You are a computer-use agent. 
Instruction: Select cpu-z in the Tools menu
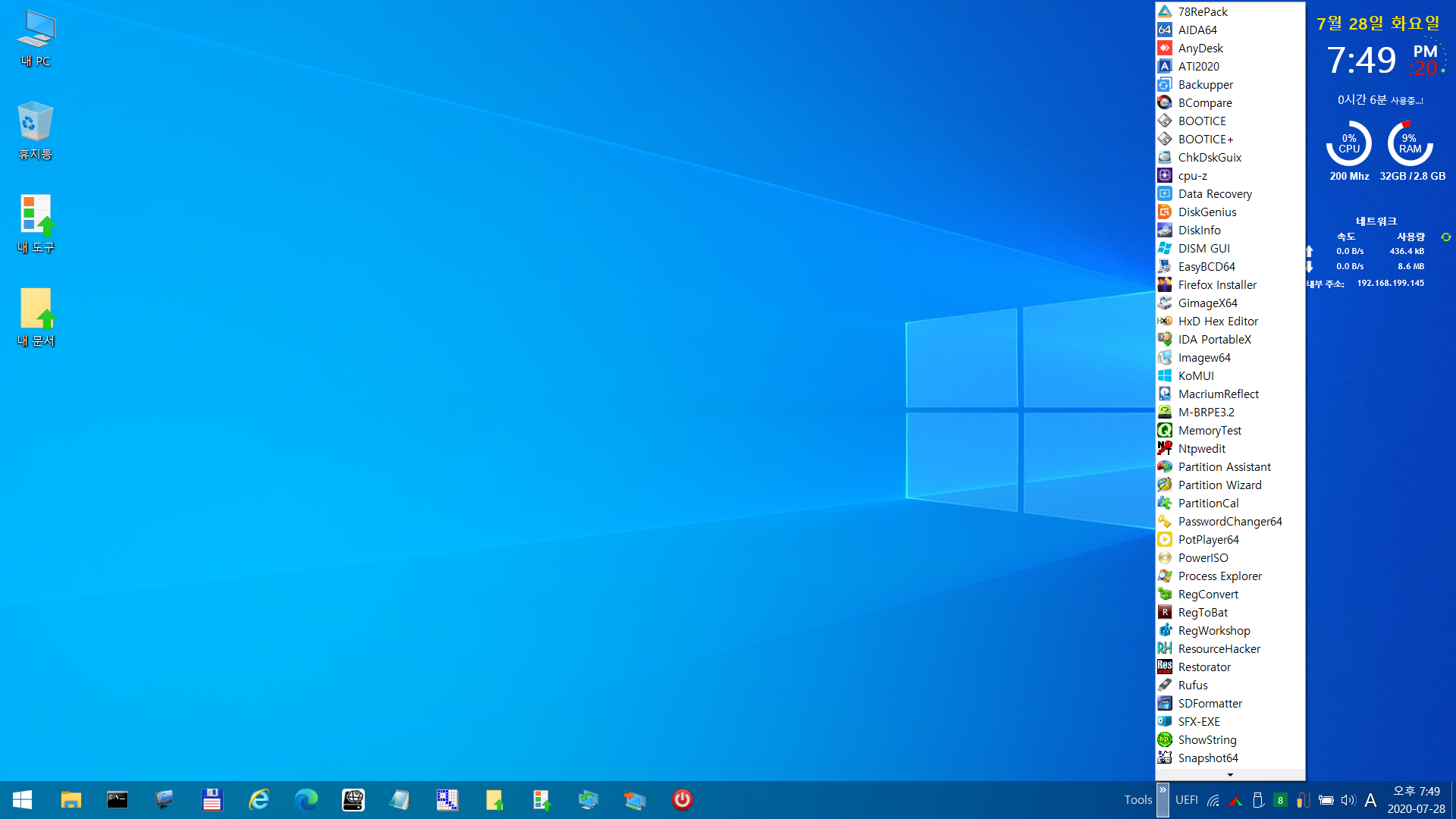tap(1230, 175)
